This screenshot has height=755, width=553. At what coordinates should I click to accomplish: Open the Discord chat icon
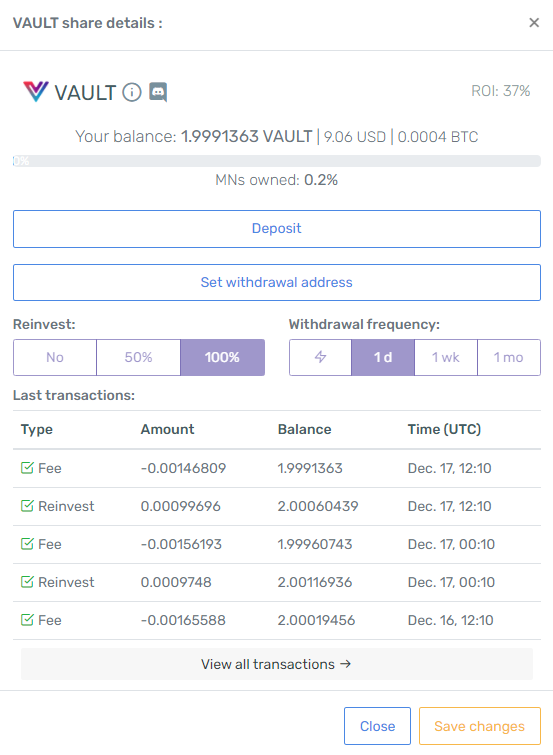(x=158, y=92)
